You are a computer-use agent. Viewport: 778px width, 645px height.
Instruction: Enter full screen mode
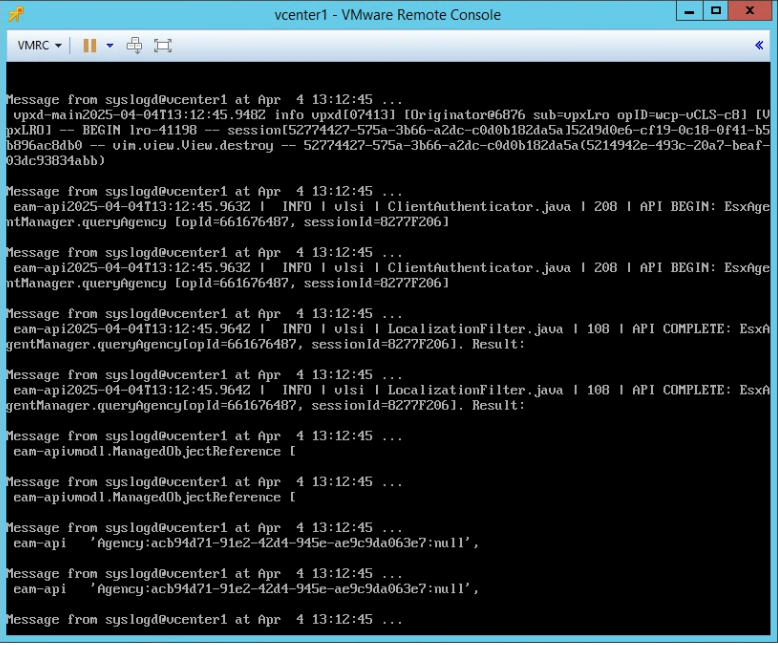pyautogui.click(x=163, y=46)
